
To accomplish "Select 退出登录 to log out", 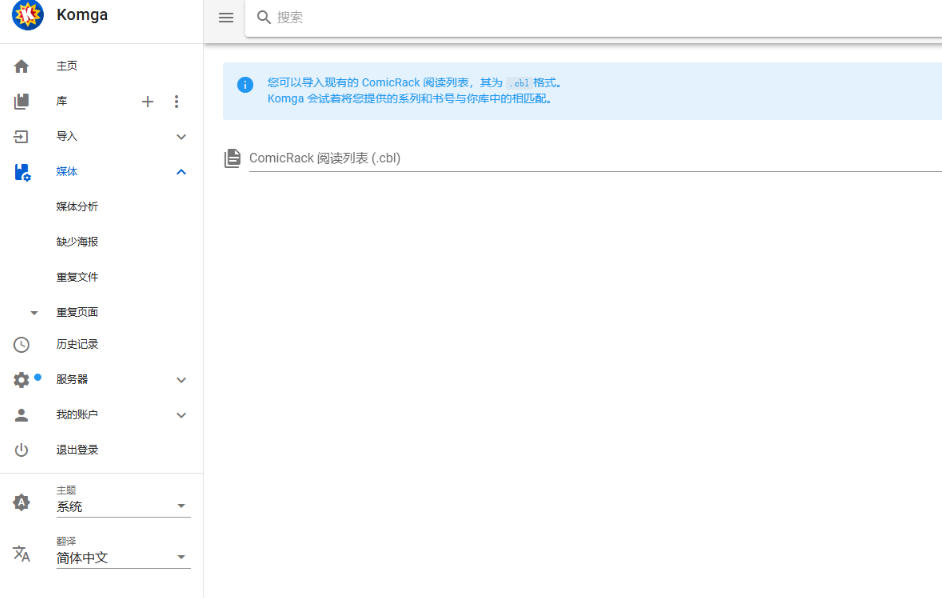I will tap(77, 450).
